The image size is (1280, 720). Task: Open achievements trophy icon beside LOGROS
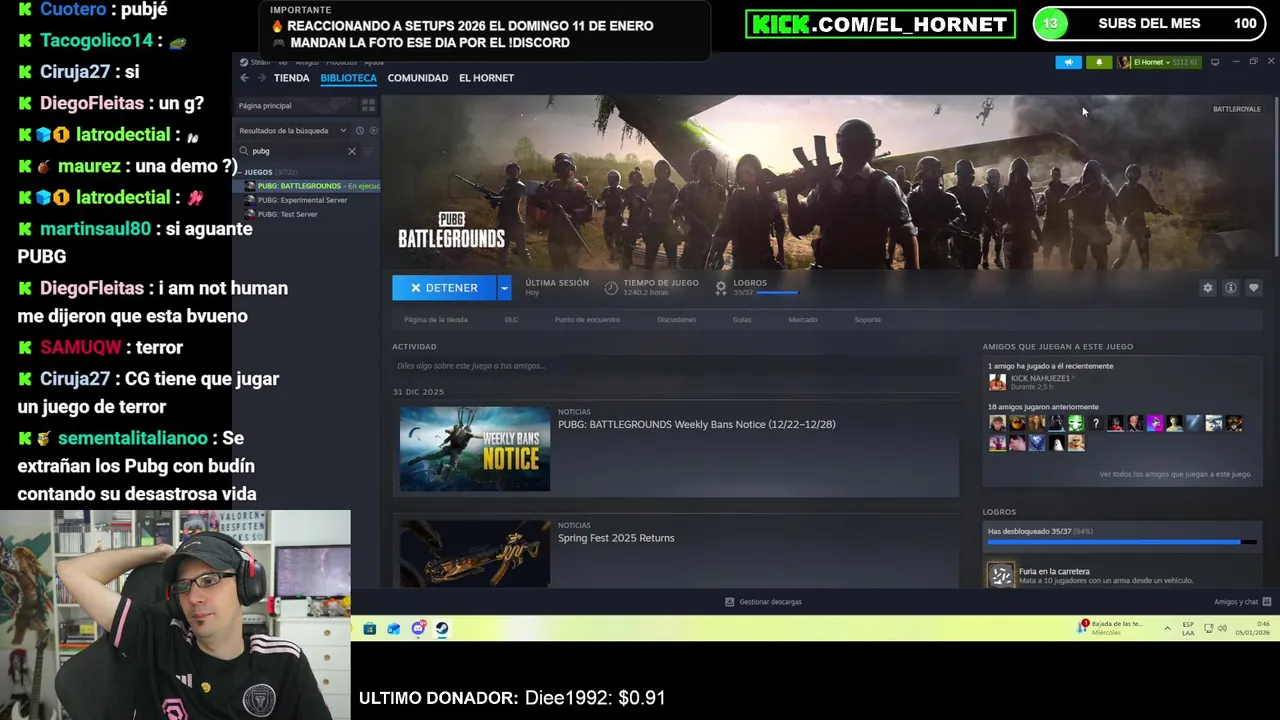click(x=720, y=287)
